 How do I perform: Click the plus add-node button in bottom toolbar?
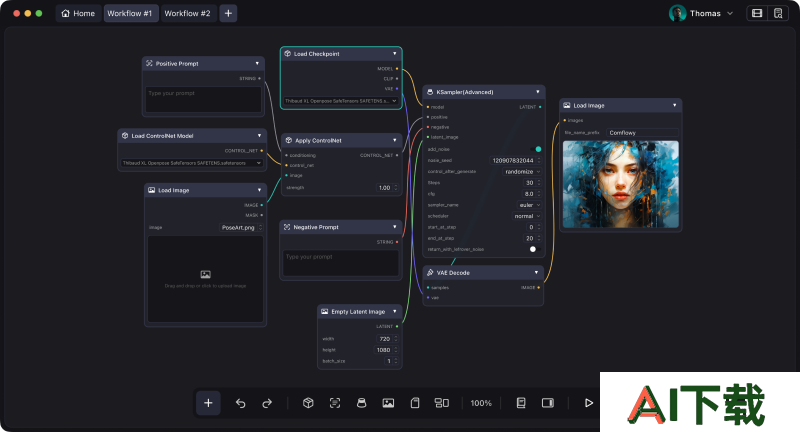click(x=208, y=403)
